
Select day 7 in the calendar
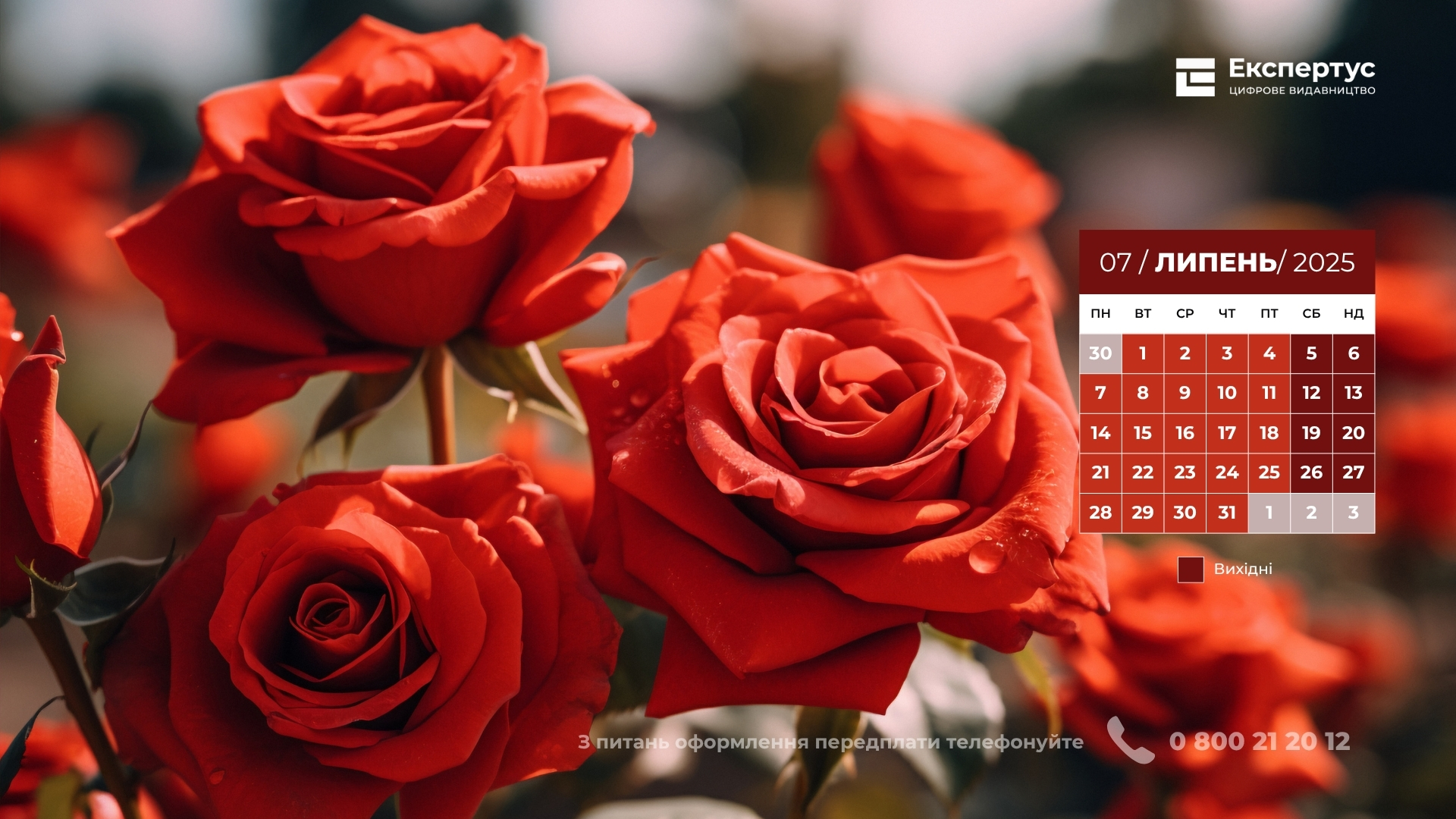click(x=1100, y=393)
